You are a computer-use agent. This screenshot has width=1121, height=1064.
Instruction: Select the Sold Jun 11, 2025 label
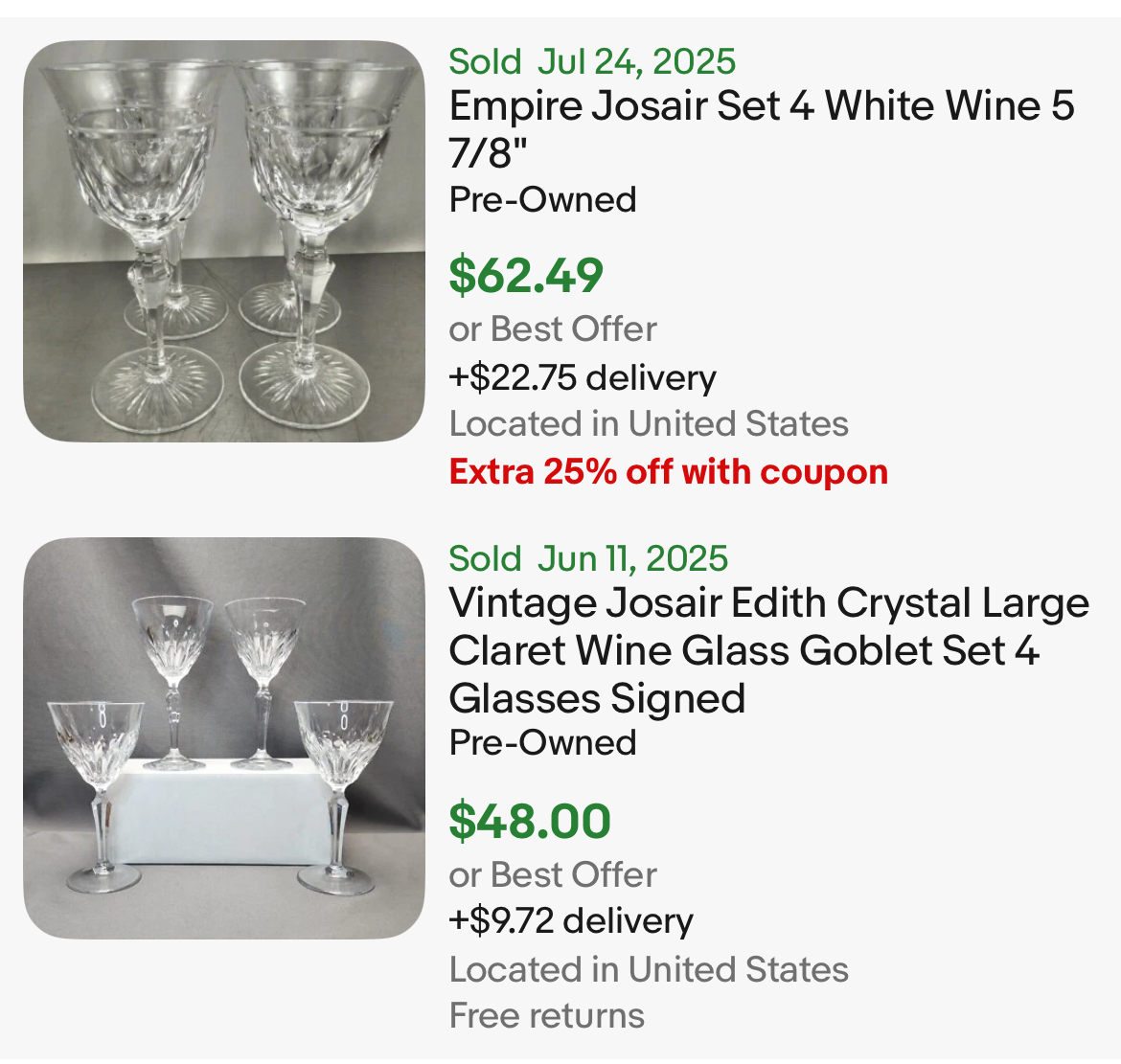tap(588, 558)
